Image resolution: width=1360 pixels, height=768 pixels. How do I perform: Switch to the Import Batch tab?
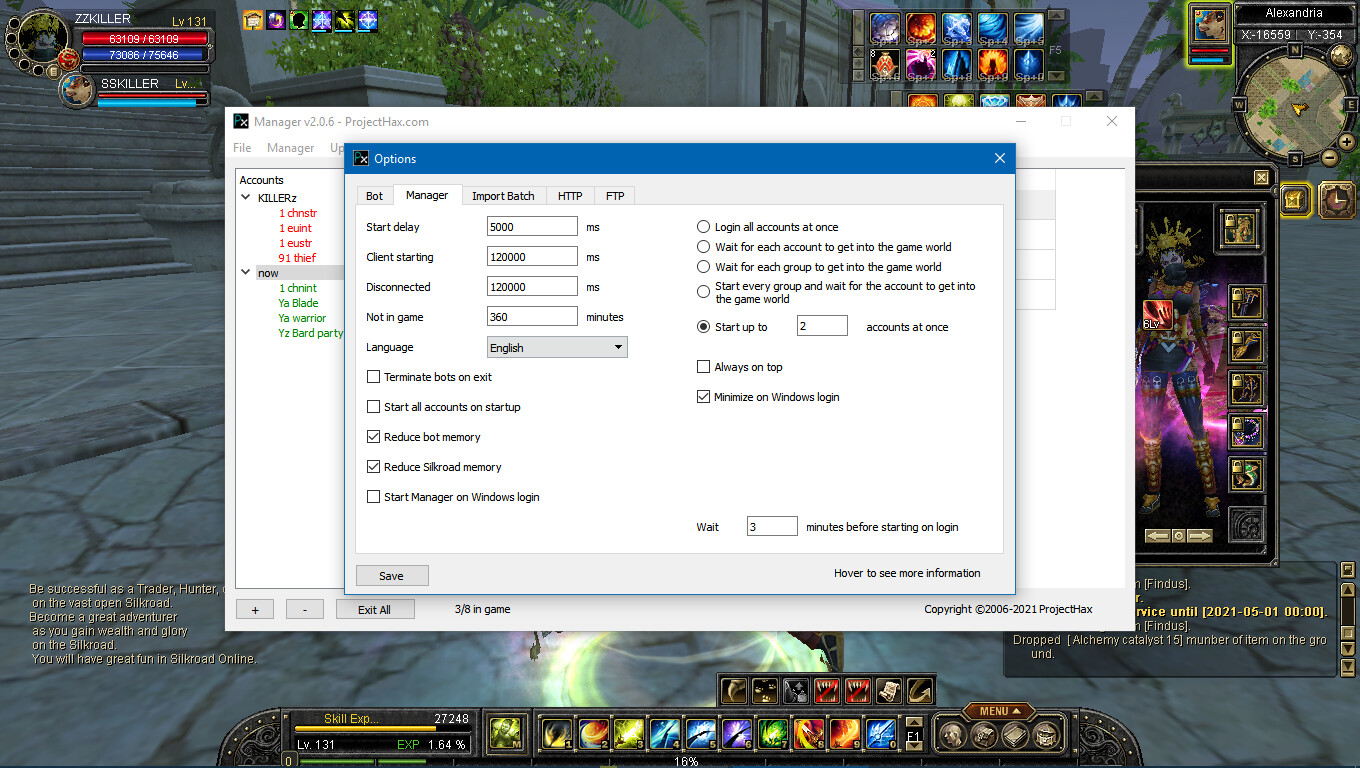[503, 196]
